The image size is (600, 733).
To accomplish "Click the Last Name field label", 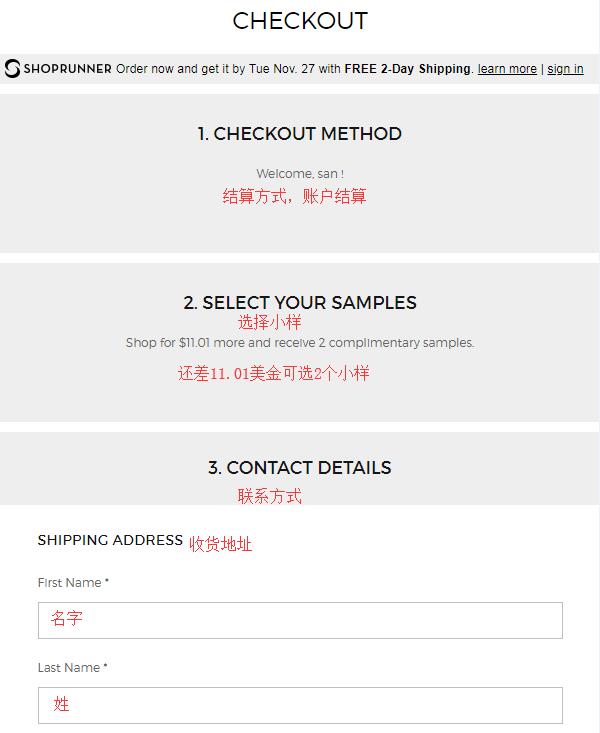I will [x=72, y=668].
